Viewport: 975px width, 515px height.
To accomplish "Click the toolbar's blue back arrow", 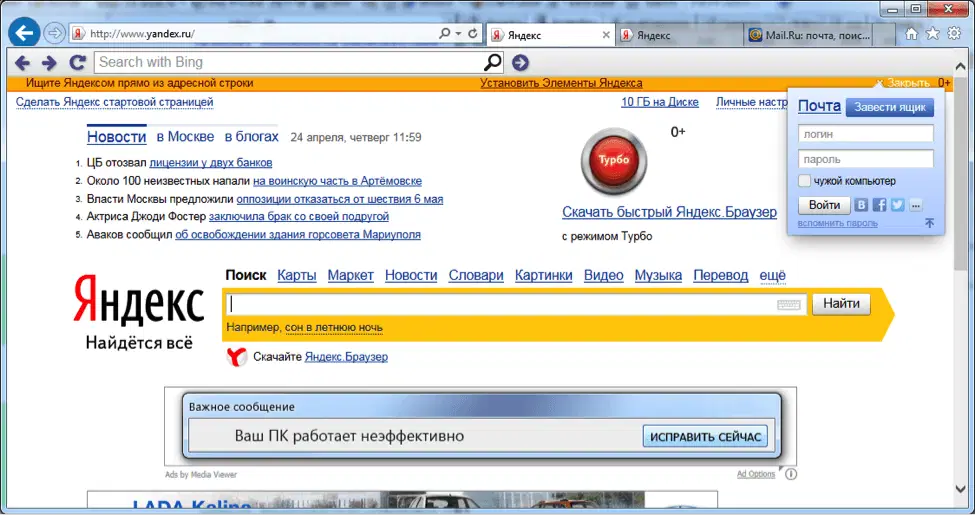I will [x=22, y=62].
